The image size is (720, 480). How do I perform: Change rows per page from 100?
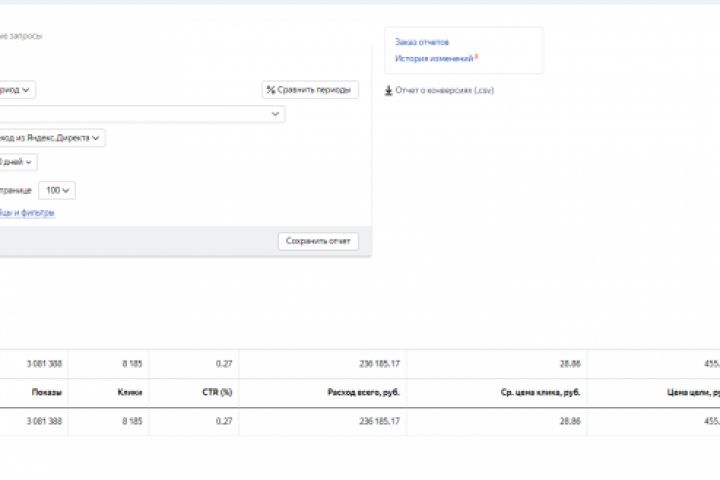59,190
